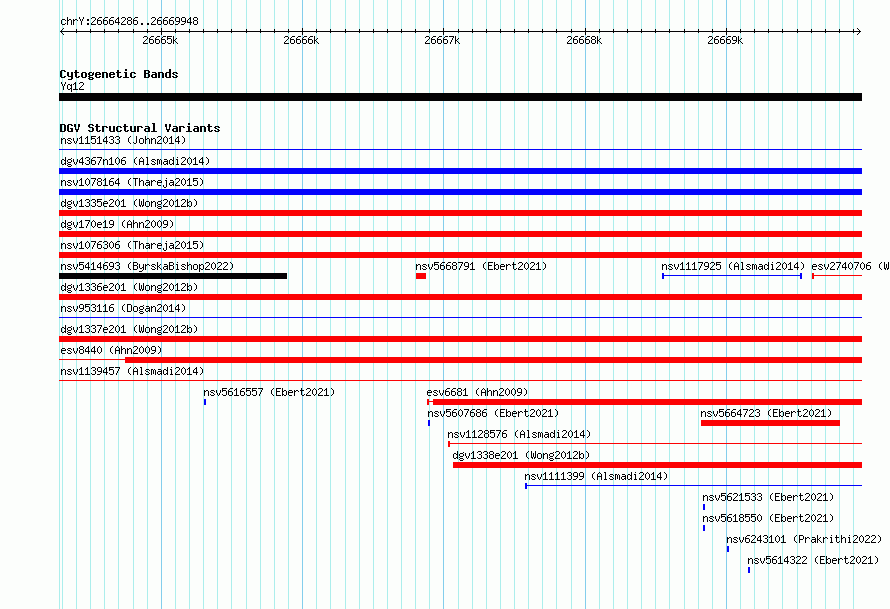
Task: Open variant nsv1076306 (Thareja2015)
Action: [132, 245]
